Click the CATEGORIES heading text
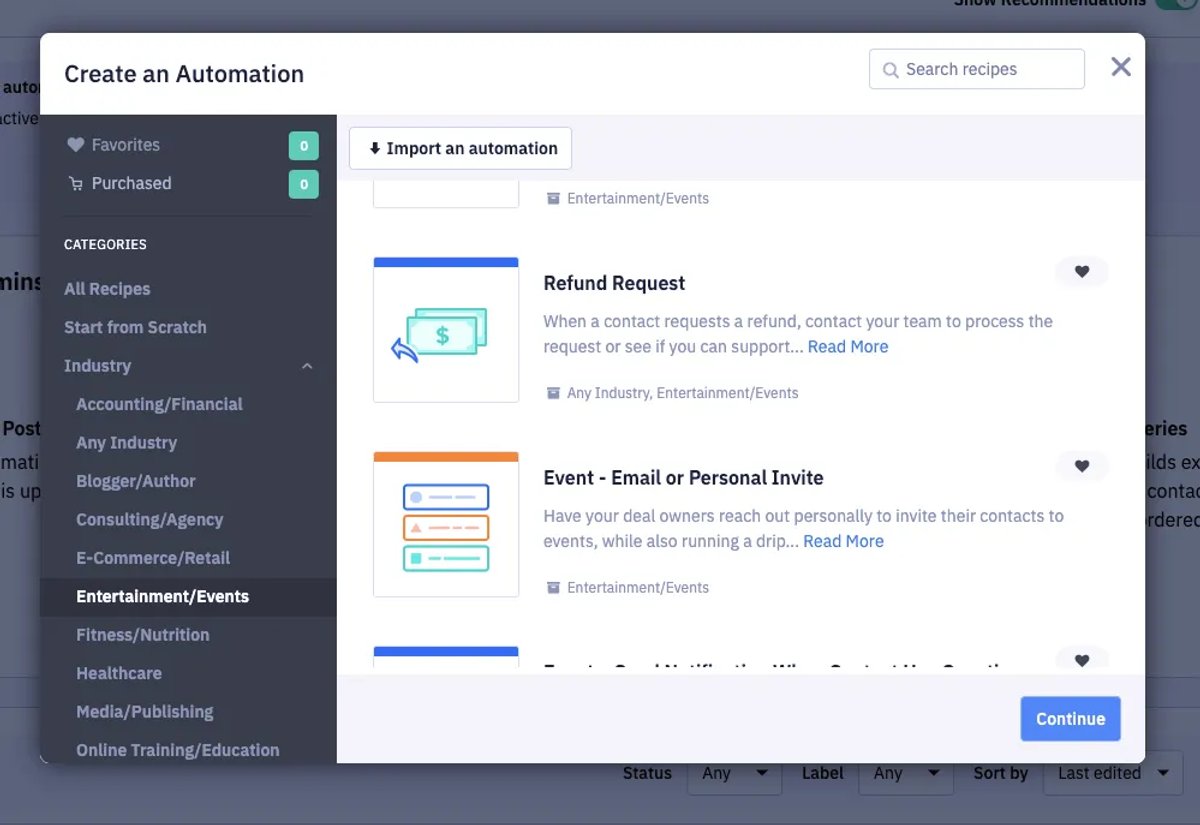Screen dimensions: 1200x825 (105, 244)
